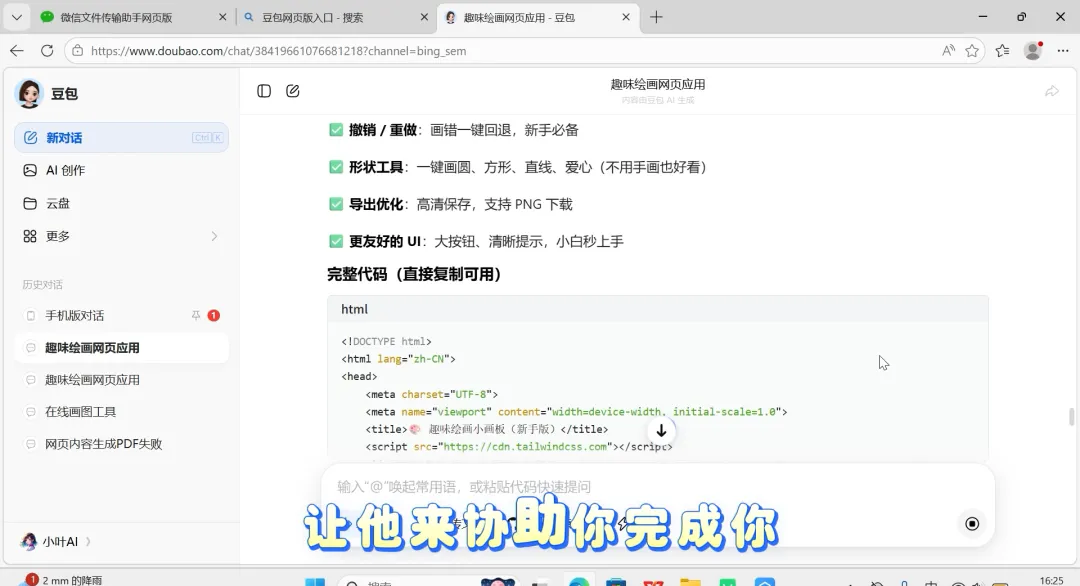Click the <!DOCTYPE html> code line
The image size is (1080, 586).
tap(386, 342)
